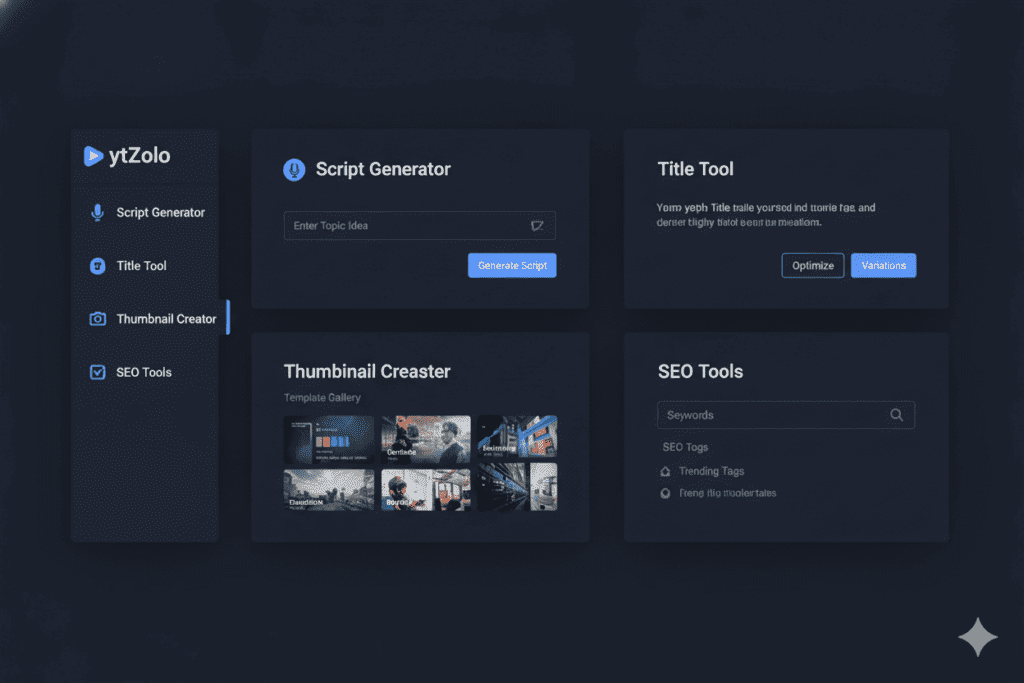Click the camera icon for Thumbnail Creator
1024x683 pixels.
click(97, 319)
